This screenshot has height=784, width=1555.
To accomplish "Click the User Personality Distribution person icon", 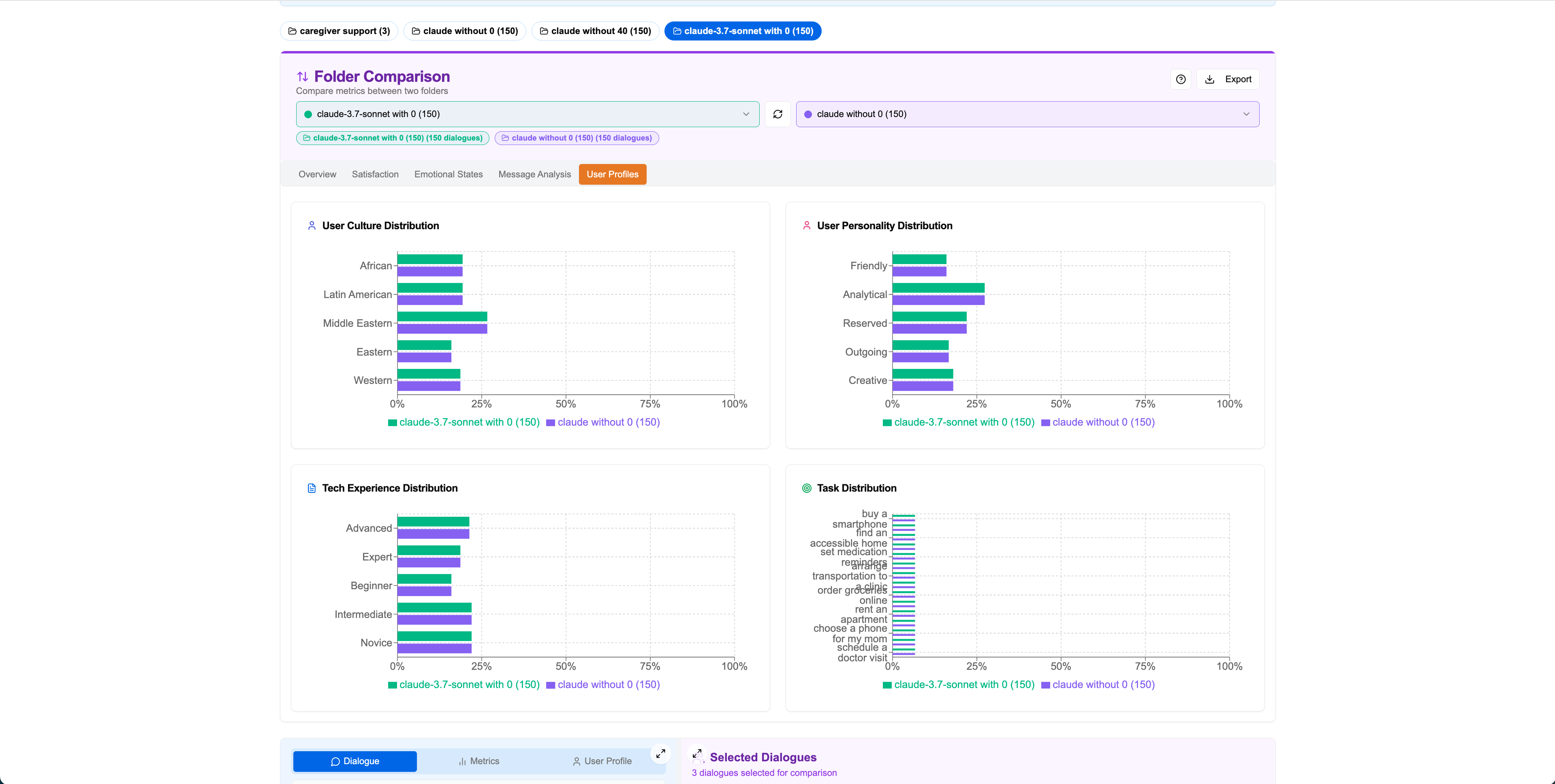I will click(807, 226).
